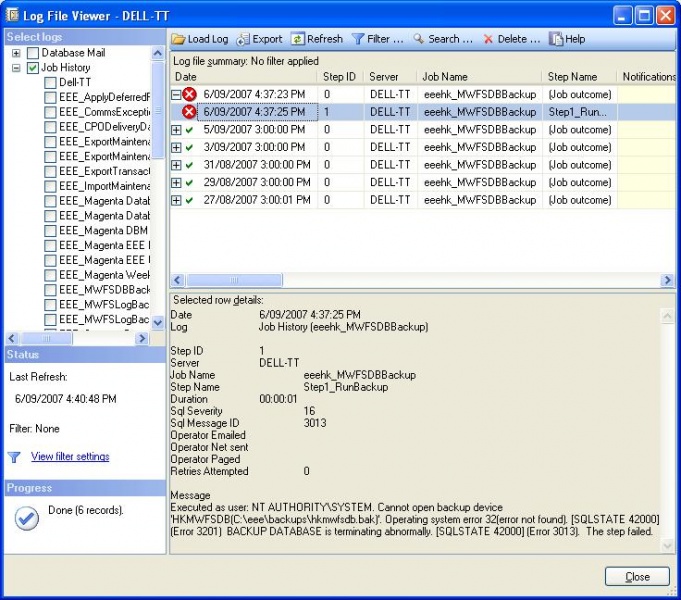Sort by the Step ID column header
This screenshot has width=681, height=600.
(340, 77)
